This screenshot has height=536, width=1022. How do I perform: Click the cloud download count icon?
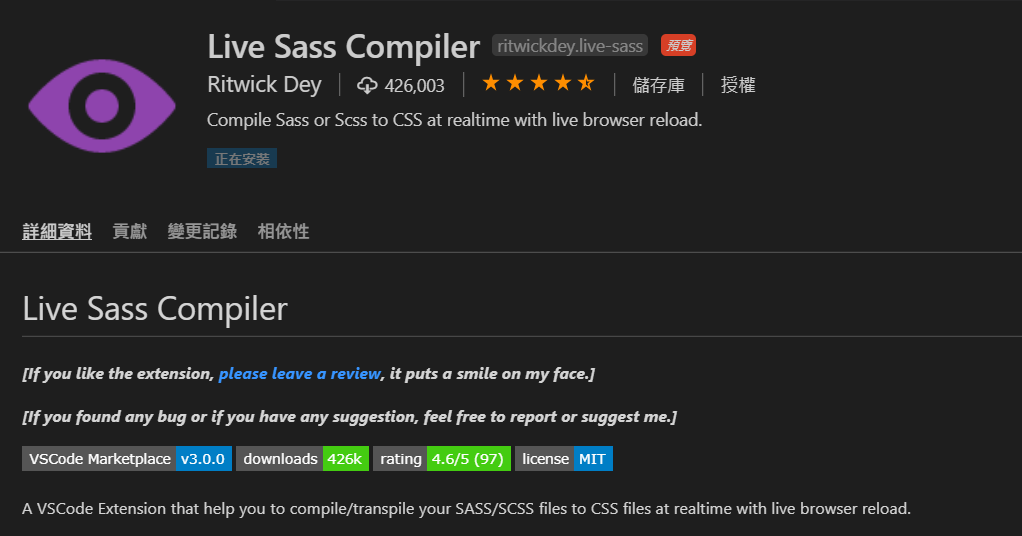click(x=367, y=85)
